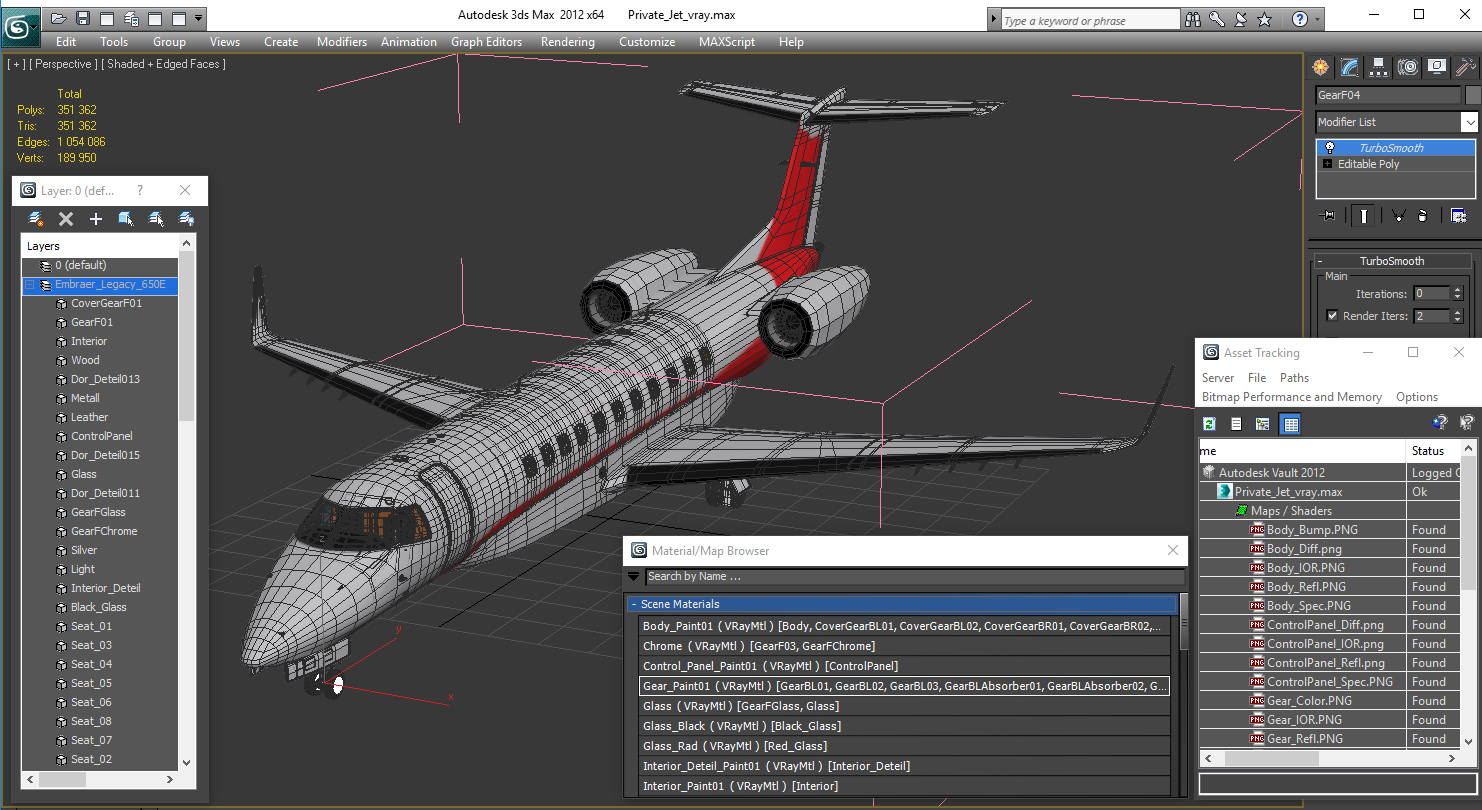Click the Communication Center satellite dish icon
Screen dimensions: 1482x810
[1241, 19]
